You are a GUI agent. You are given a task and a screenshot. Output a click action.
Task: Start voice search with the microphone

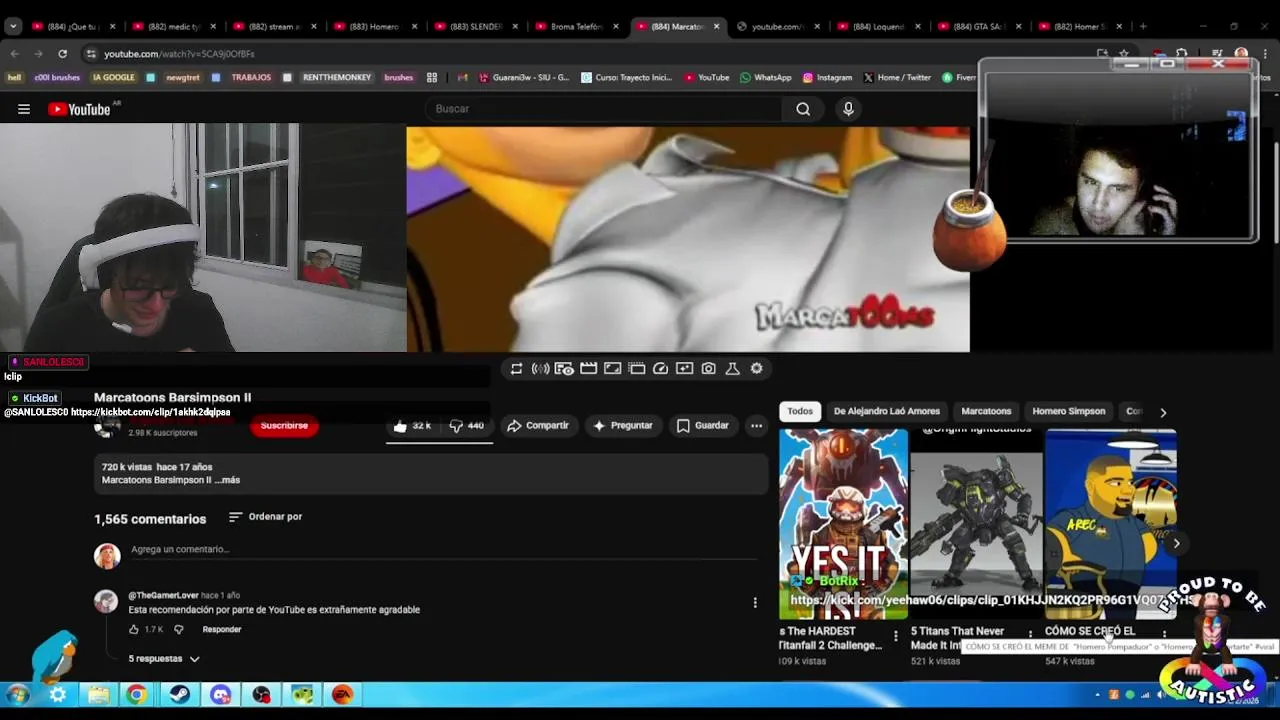pyautogui.click(x=848, y=109)
